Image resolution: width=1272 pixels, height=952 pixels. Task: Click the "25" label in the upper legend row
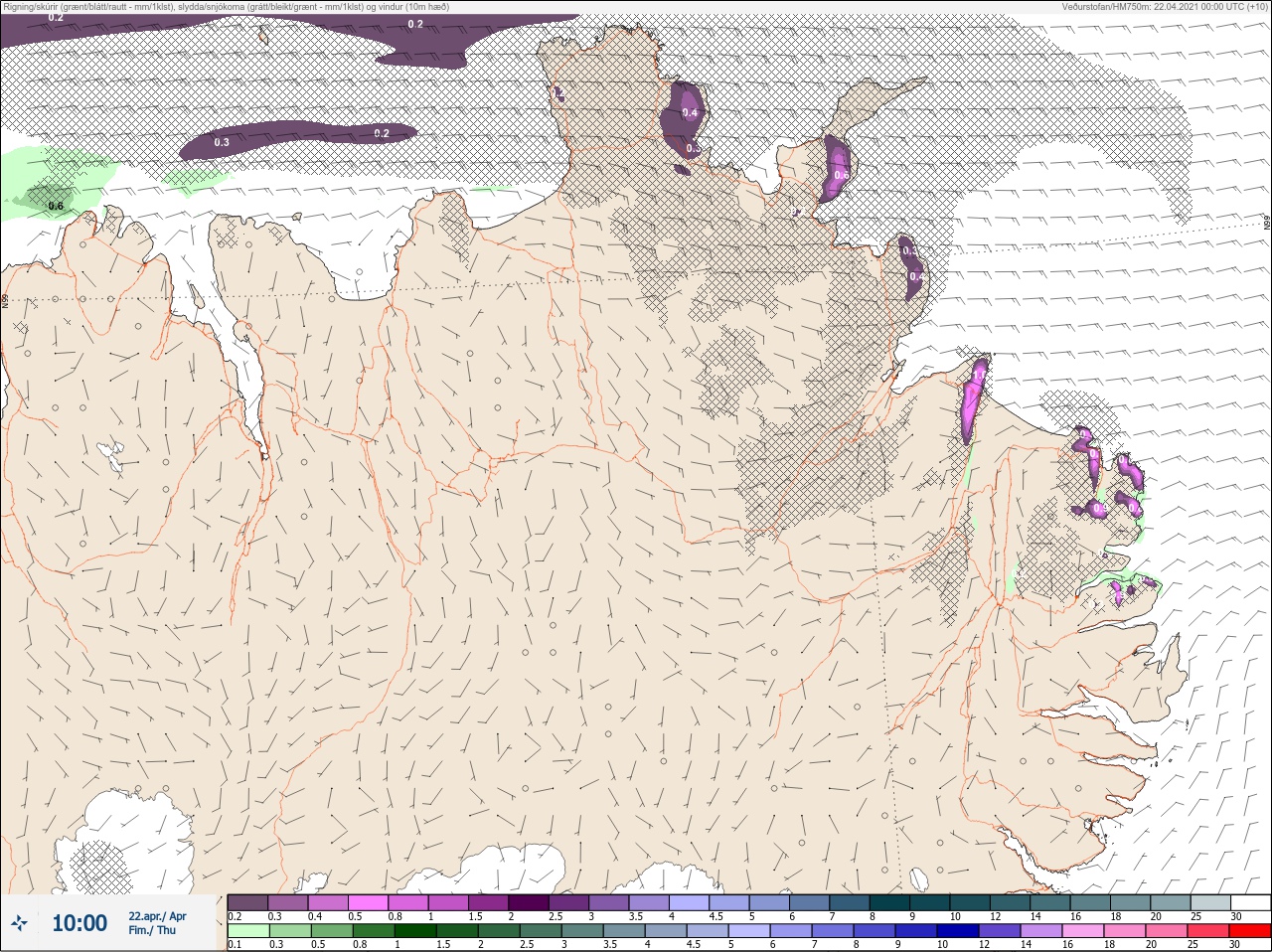click(x=1195, y=916)
